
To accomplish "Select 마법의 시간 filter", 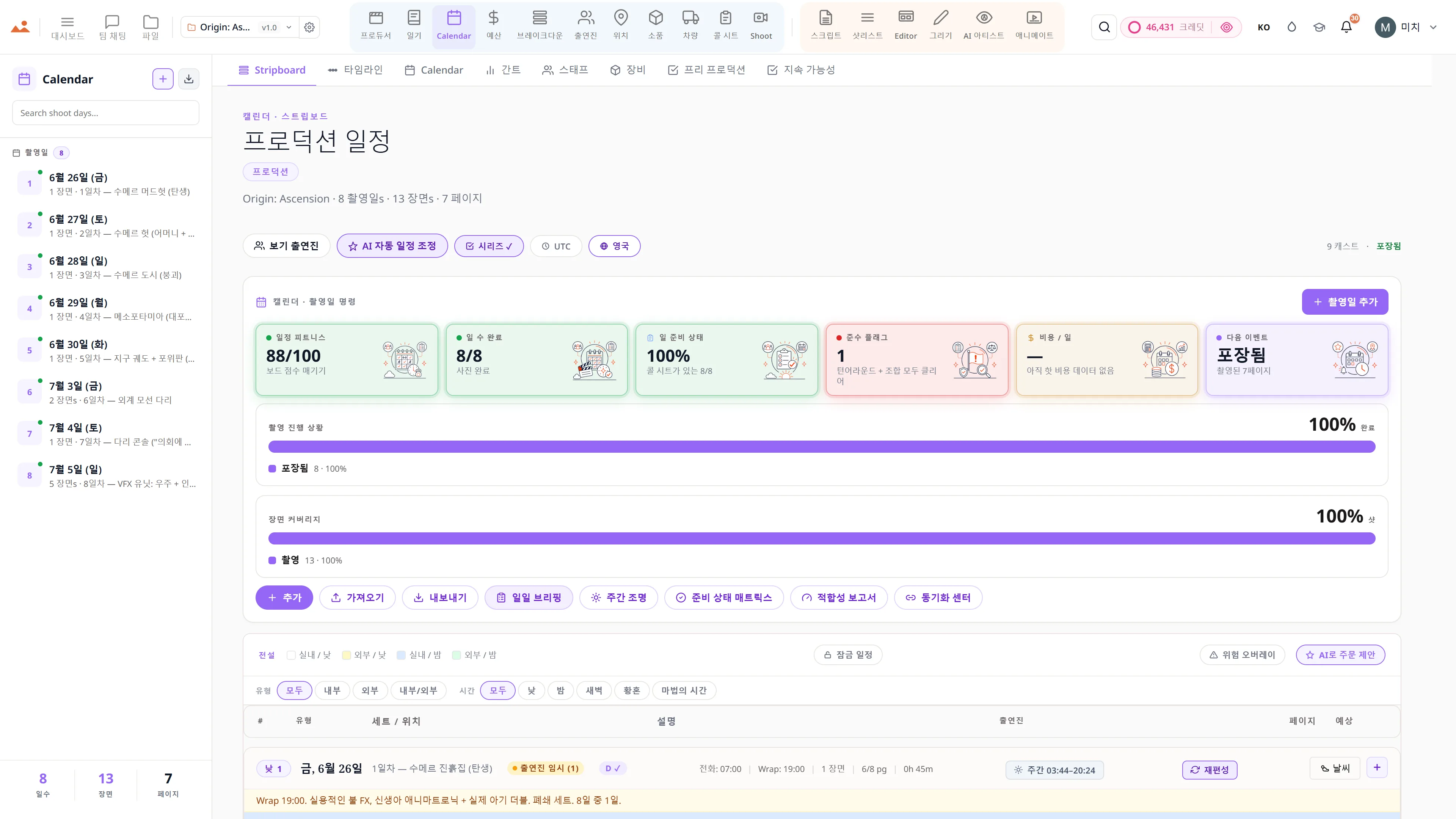I will (x=684, y=690).
